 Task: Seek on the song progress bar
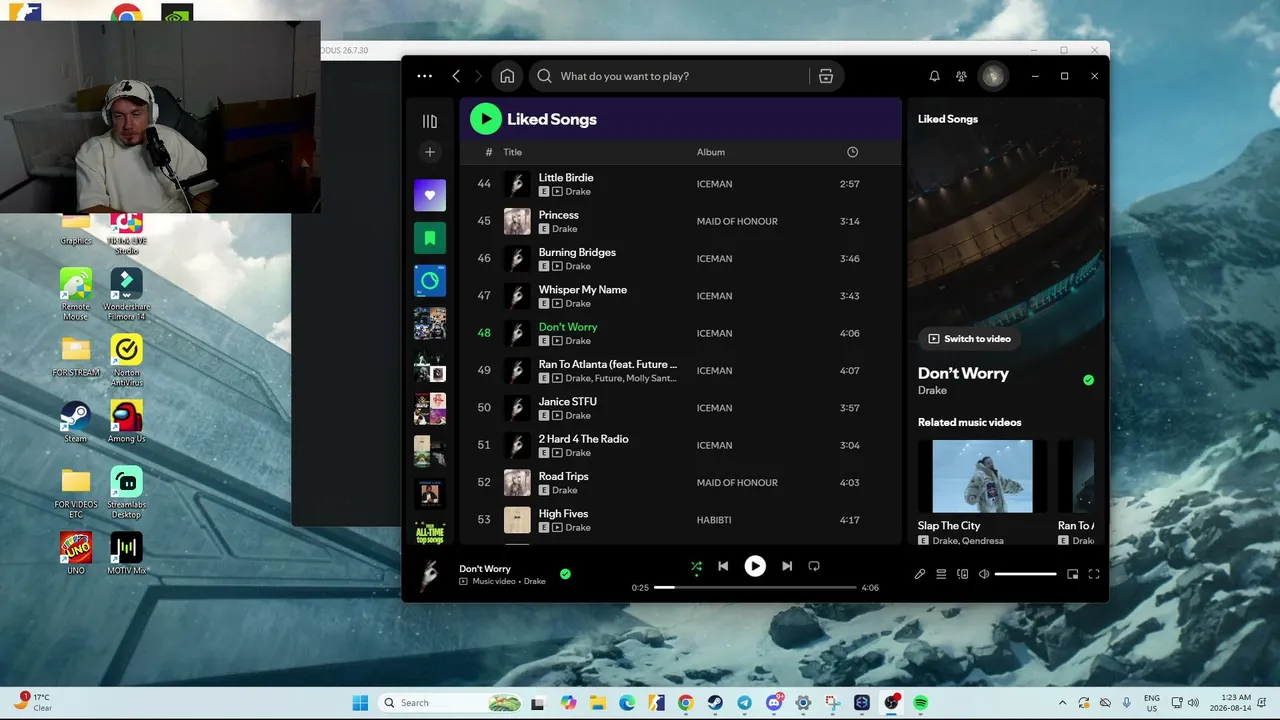[x=755, y=588]
